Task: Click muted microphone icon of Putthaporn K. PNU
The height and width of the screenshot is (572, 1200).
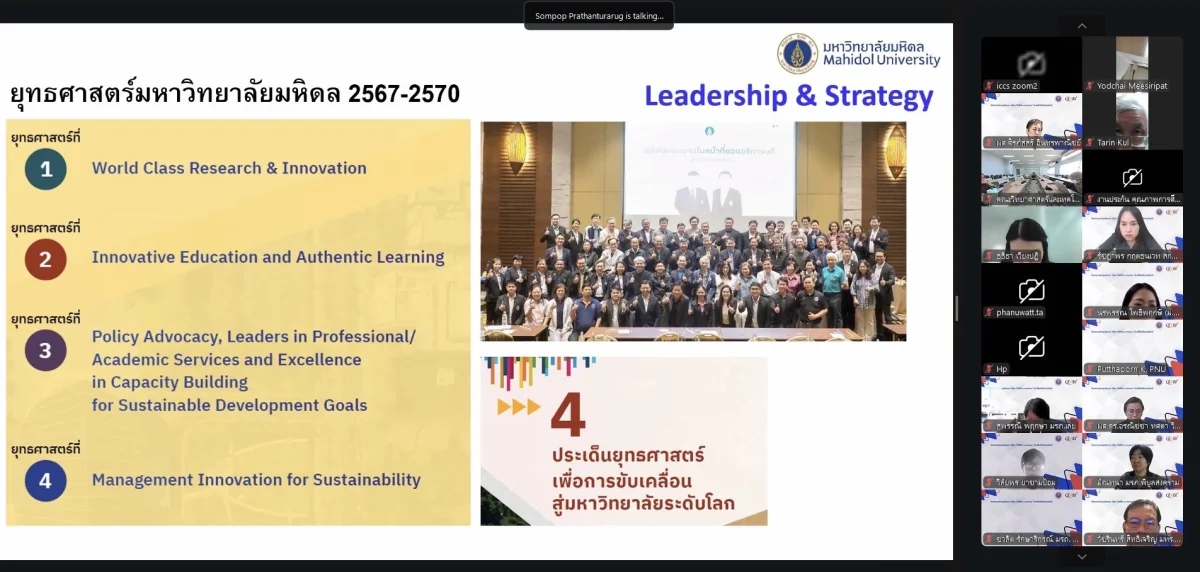Action: coord(1090,369)
